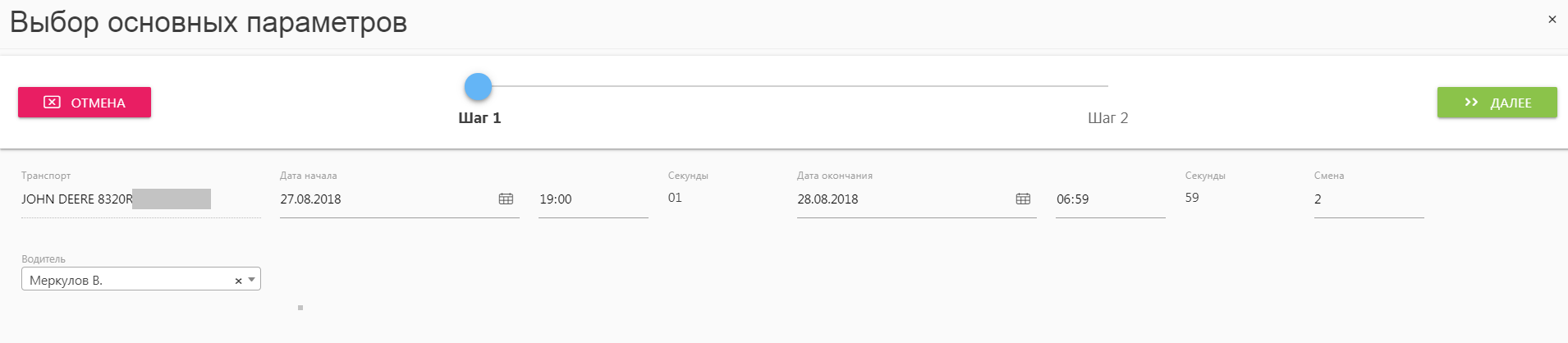The height and width of the screenshot is (343, 1568).
Task: Expand the Водитель dropdown arrow
Action: (x=251, y=280)
